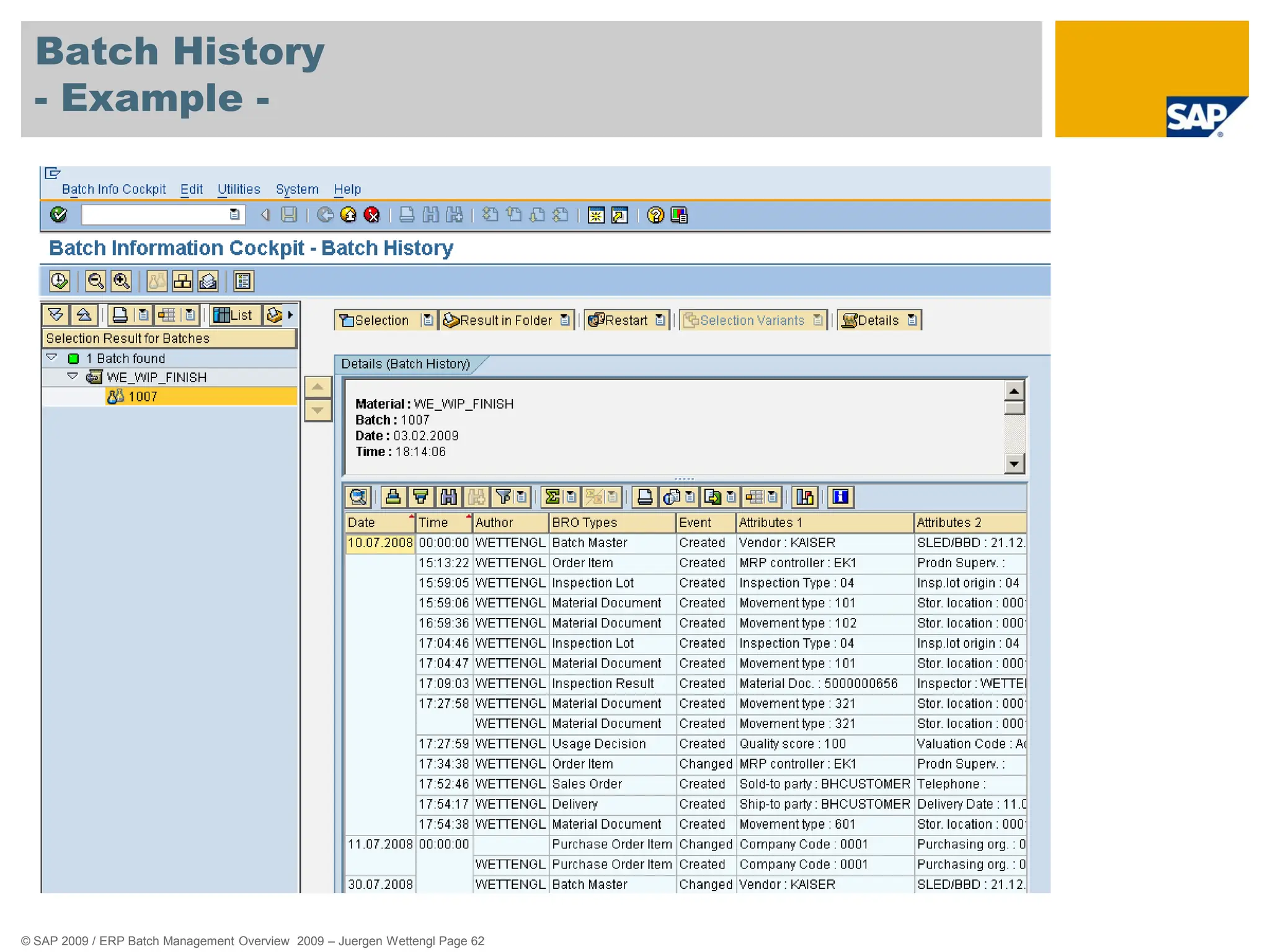Open the Help menu

347,189
